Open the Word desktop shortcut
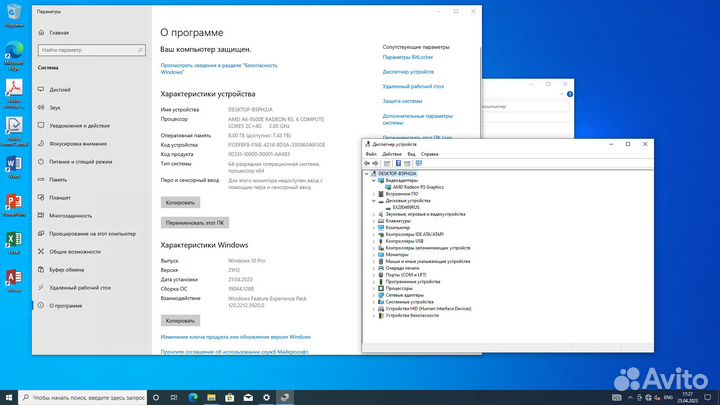This screenshot has width=720, height=405. [14, 167]
